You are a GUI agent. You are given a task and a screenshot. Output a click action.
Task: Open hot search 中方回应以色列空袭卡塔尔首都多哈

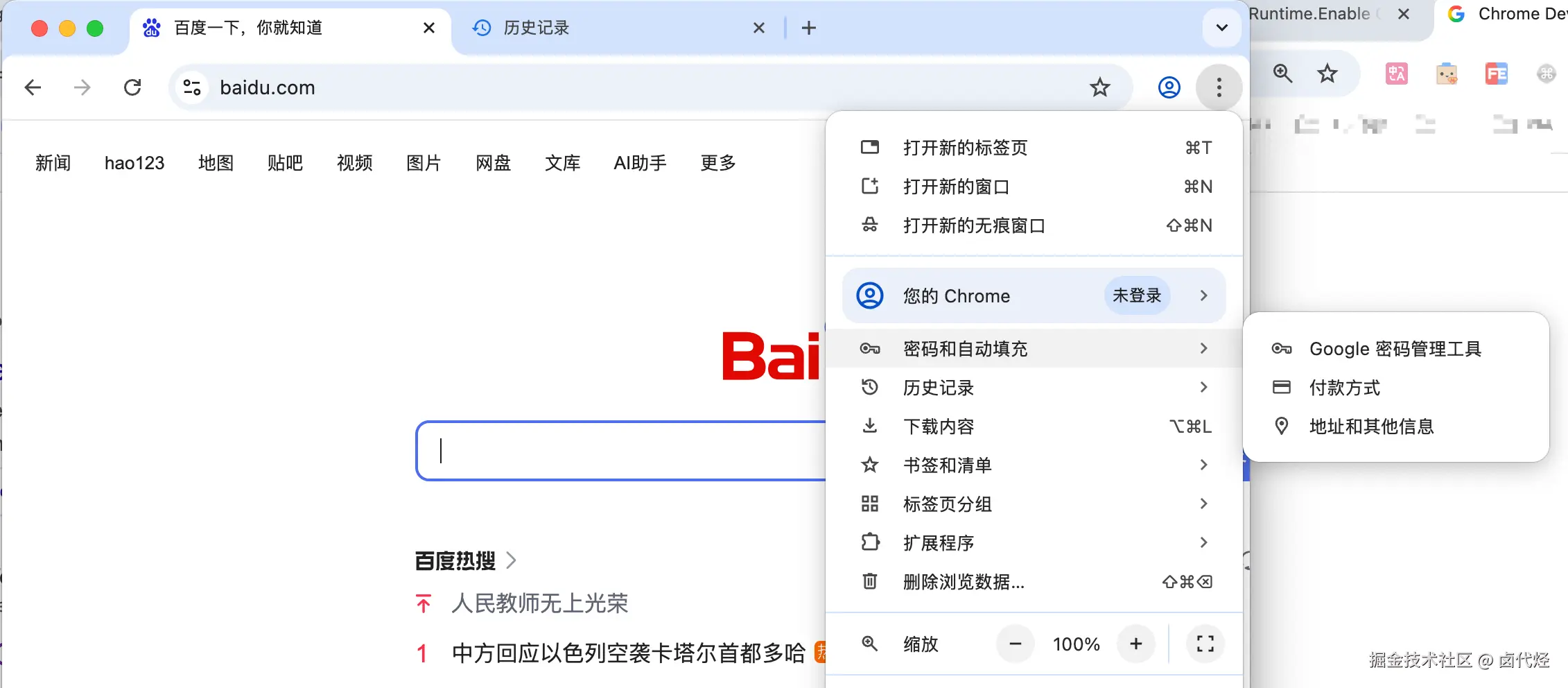628,653
